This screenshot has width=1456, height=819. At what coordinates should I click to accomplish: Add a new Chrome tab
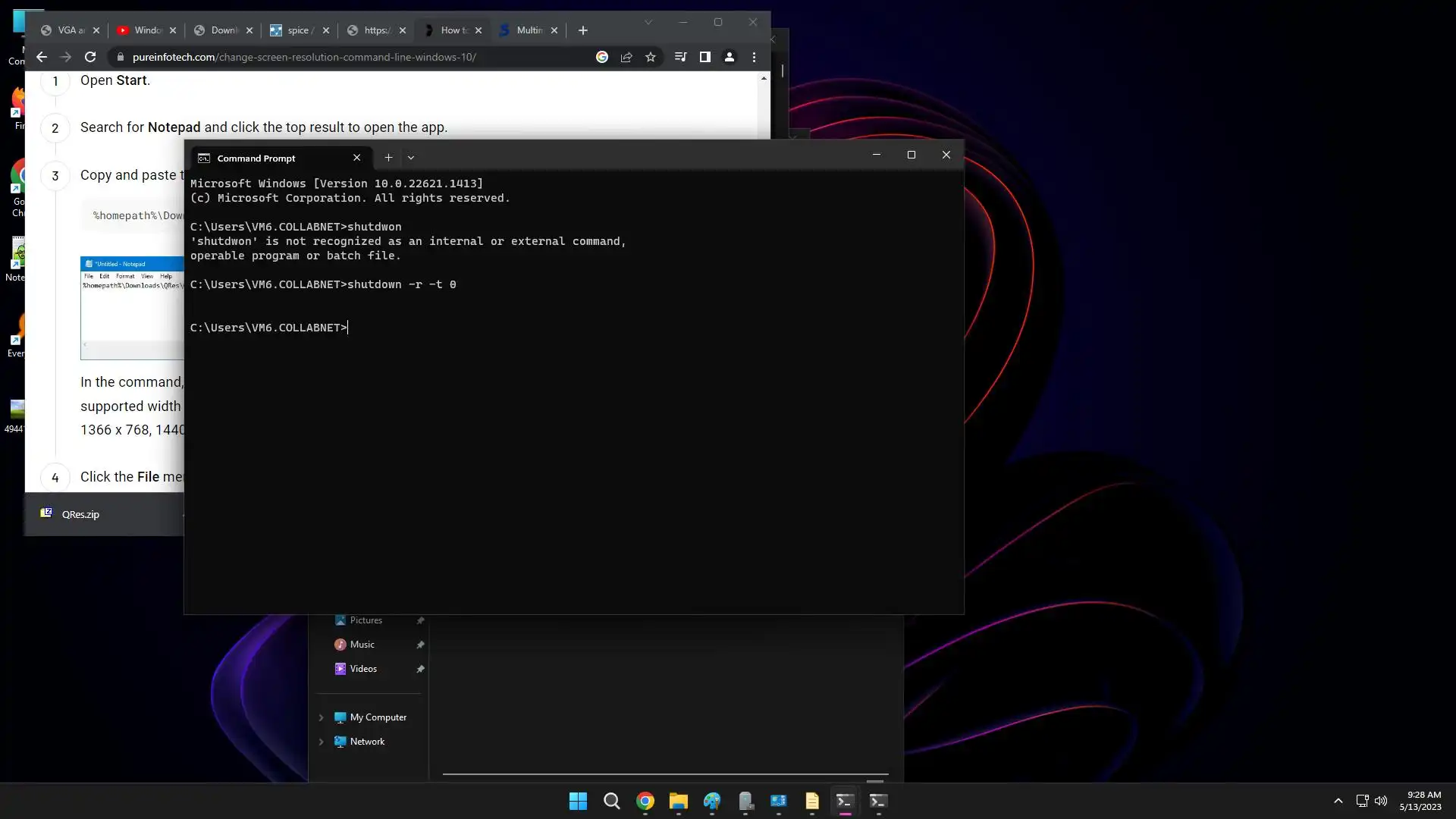click(582, 30)
